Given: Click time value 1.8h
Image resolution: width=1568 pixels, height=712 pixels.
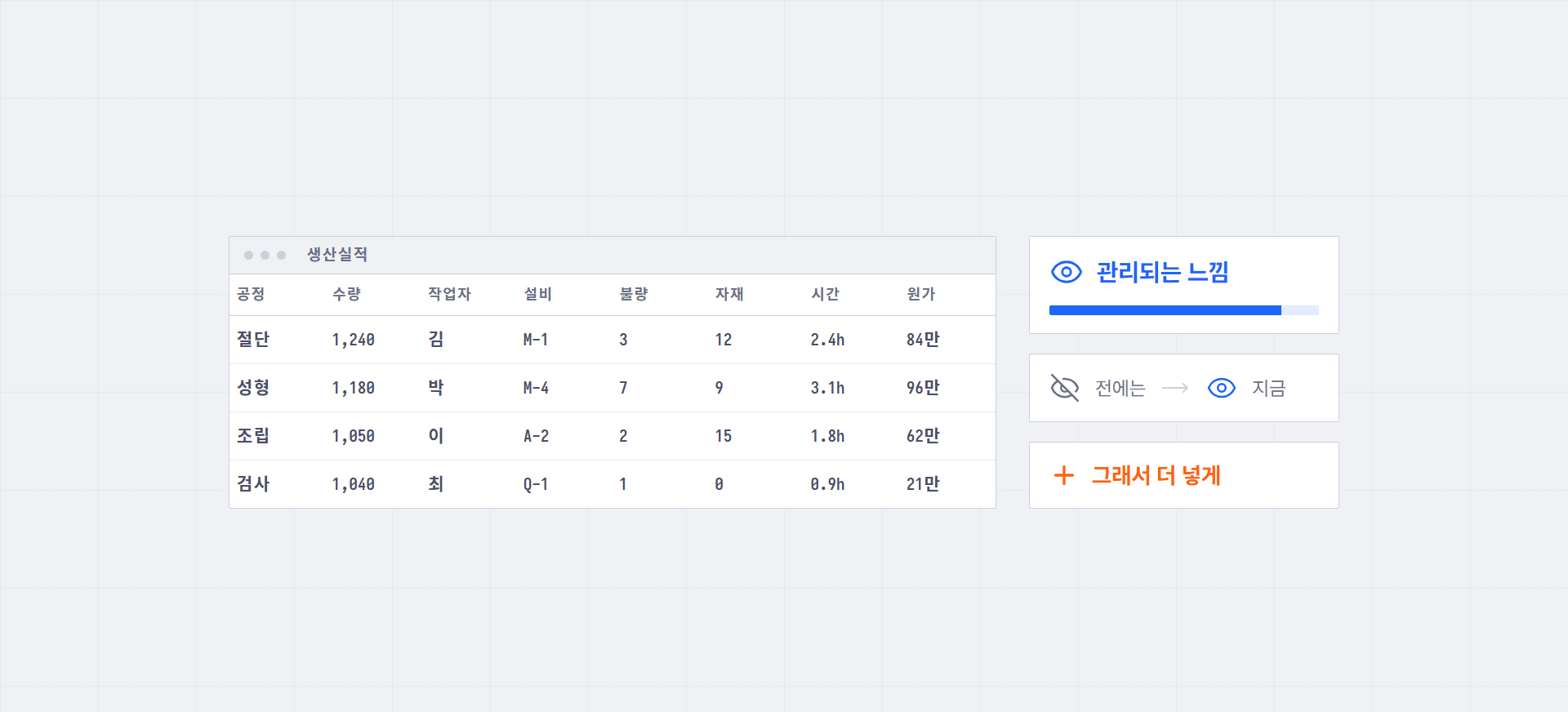Looking at the screenshot, I should point(827,436).
